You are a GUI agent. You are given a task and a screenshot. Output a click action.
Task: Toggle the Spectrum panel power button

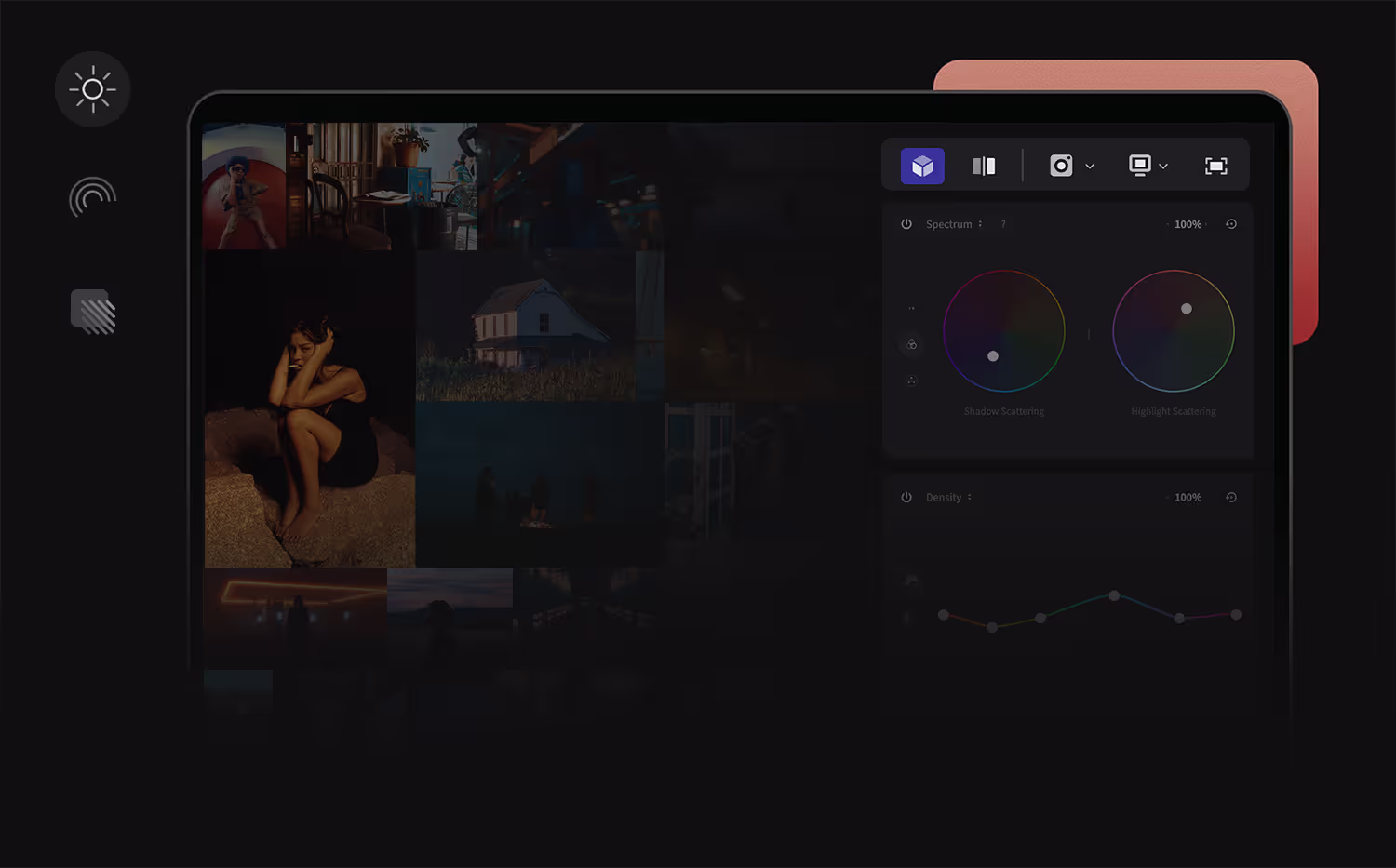tap(906, 224)
